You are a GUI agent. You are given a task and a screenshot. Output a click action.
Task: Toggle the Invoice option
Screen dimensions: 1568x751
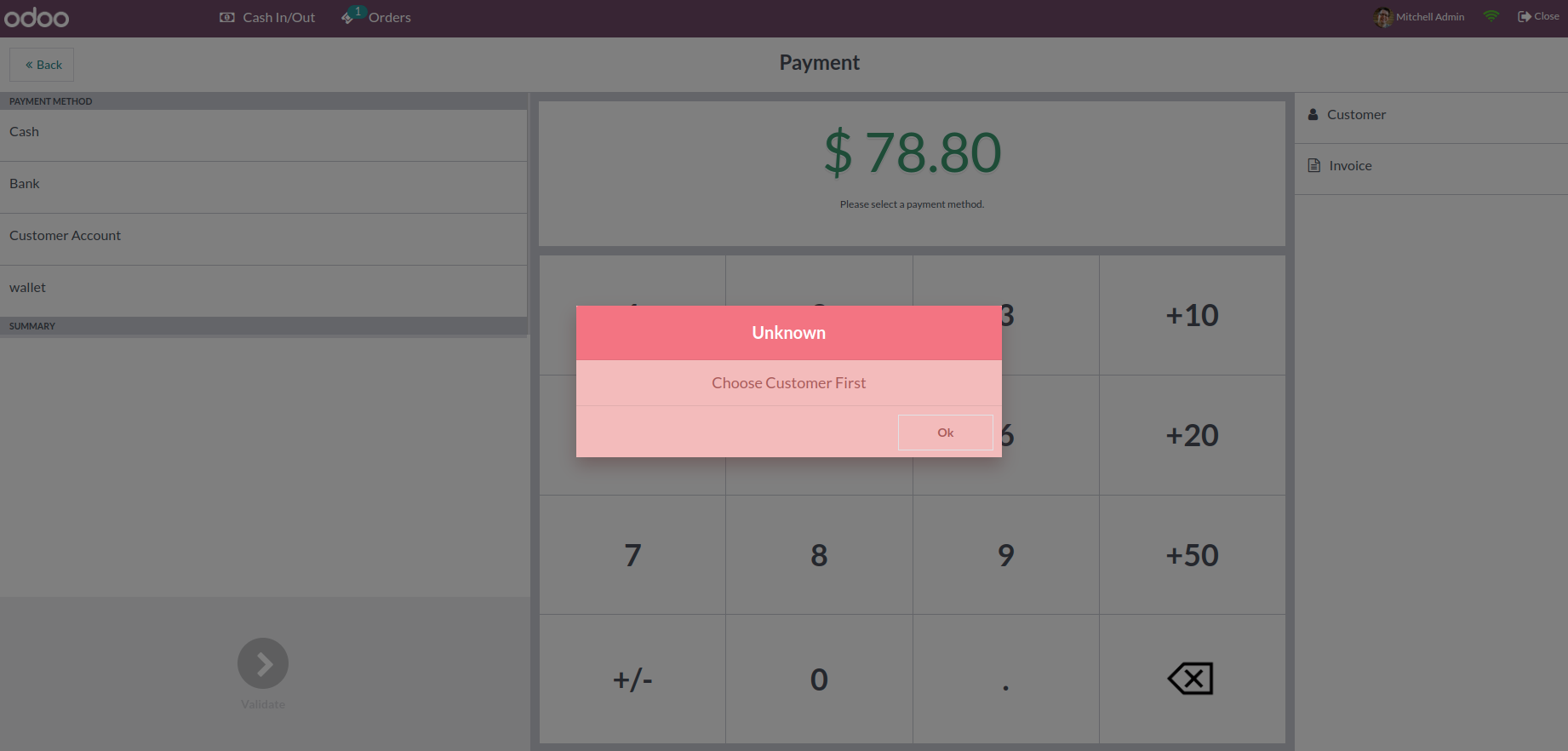click(x=1431, y=166)
